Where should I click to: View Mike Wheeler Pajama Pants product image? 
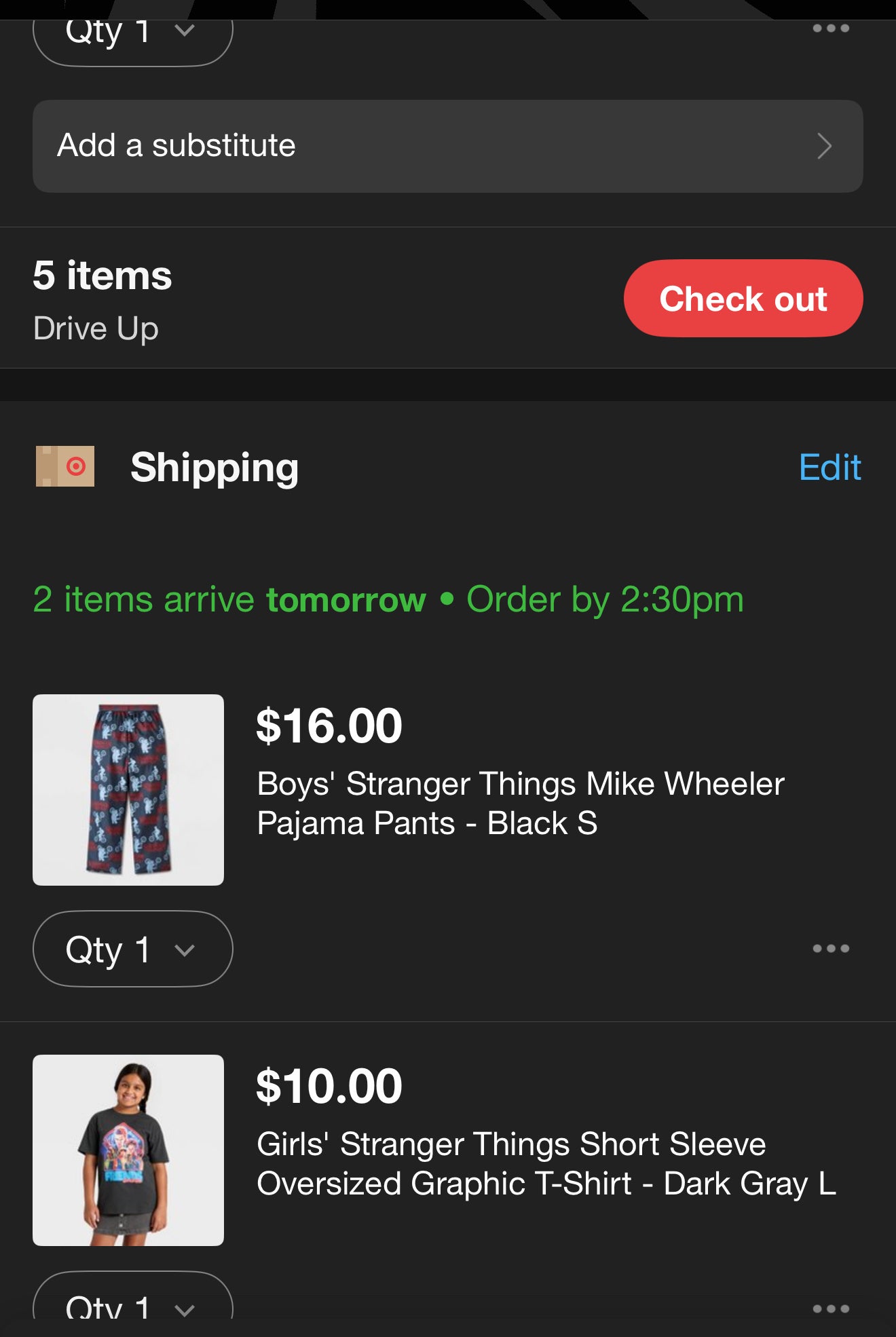pos(128,789)
